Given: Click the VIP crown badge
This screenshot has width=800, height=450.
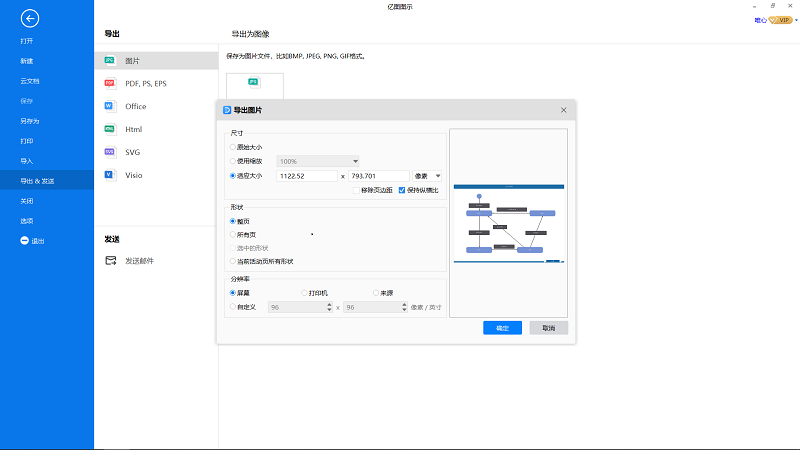Looking at the screenshot, I should pyautogui.click(x=780, y=20).
